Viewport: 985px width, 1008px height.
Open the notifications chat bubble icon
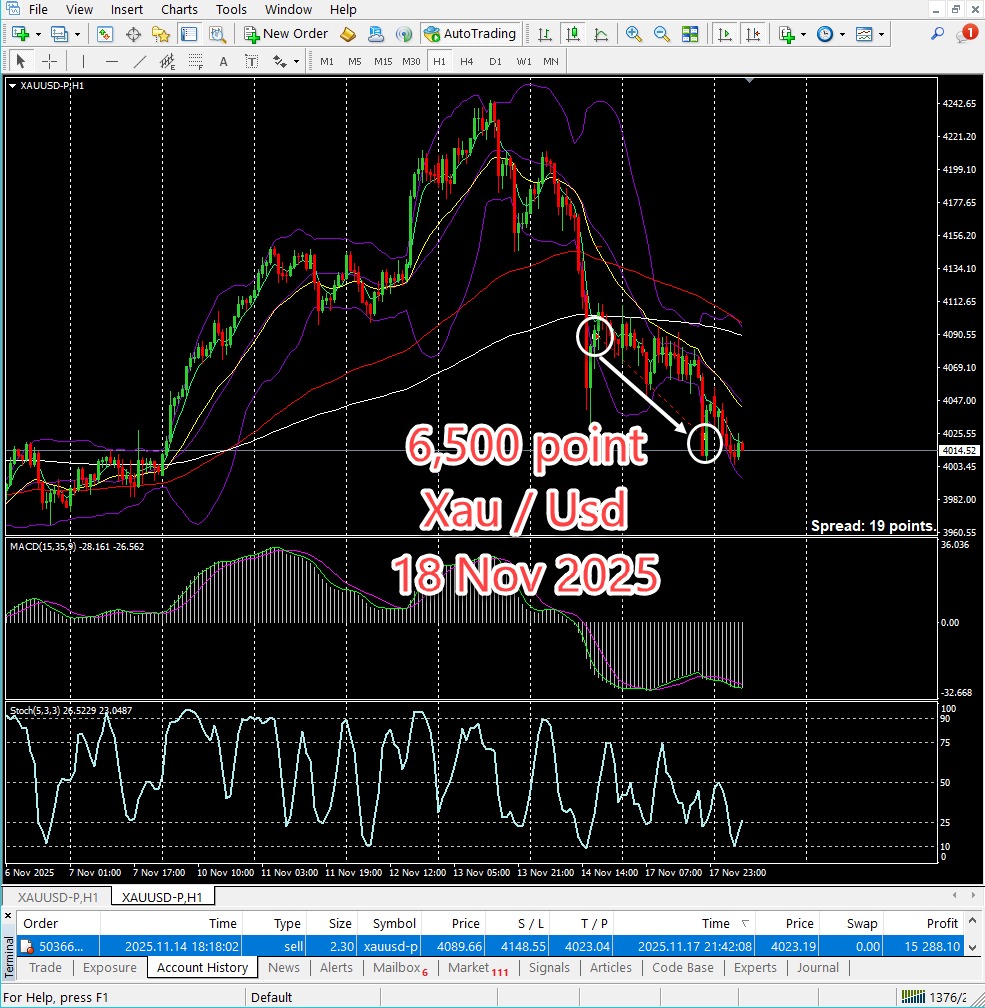966,34
